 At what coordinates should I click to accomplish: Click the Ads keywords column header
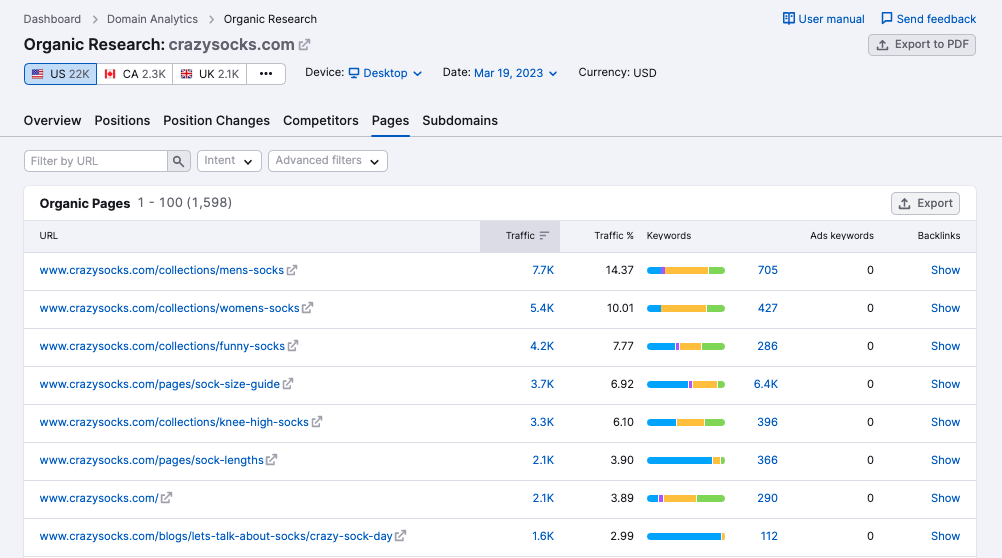842,236
